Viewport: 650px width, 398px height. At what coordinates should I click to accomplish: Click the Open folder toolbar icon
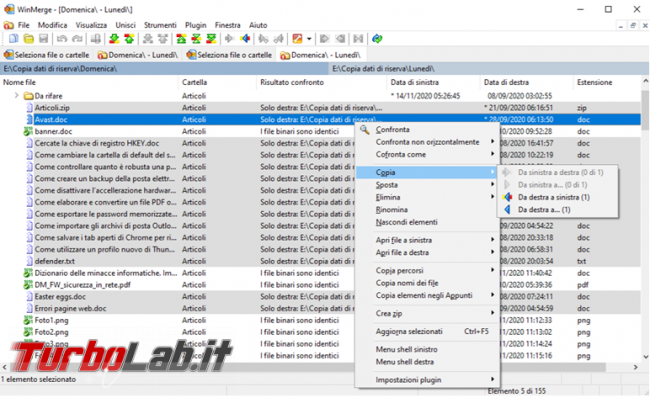[x=29, y=39]
